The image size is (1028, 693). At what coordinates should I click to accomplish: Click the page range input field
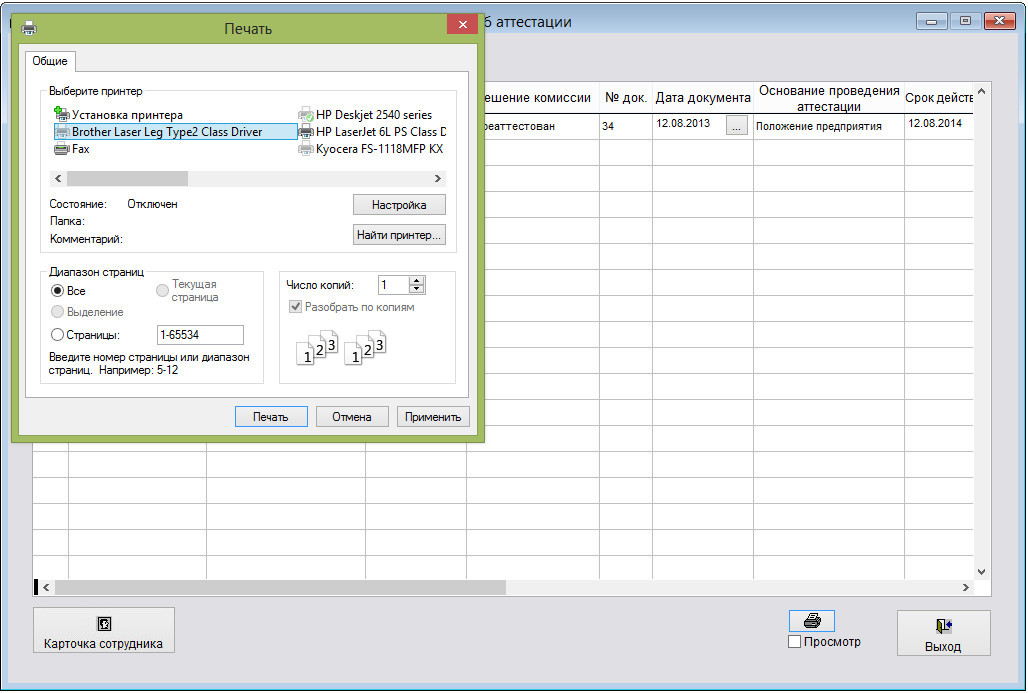(x=200, y=335)
